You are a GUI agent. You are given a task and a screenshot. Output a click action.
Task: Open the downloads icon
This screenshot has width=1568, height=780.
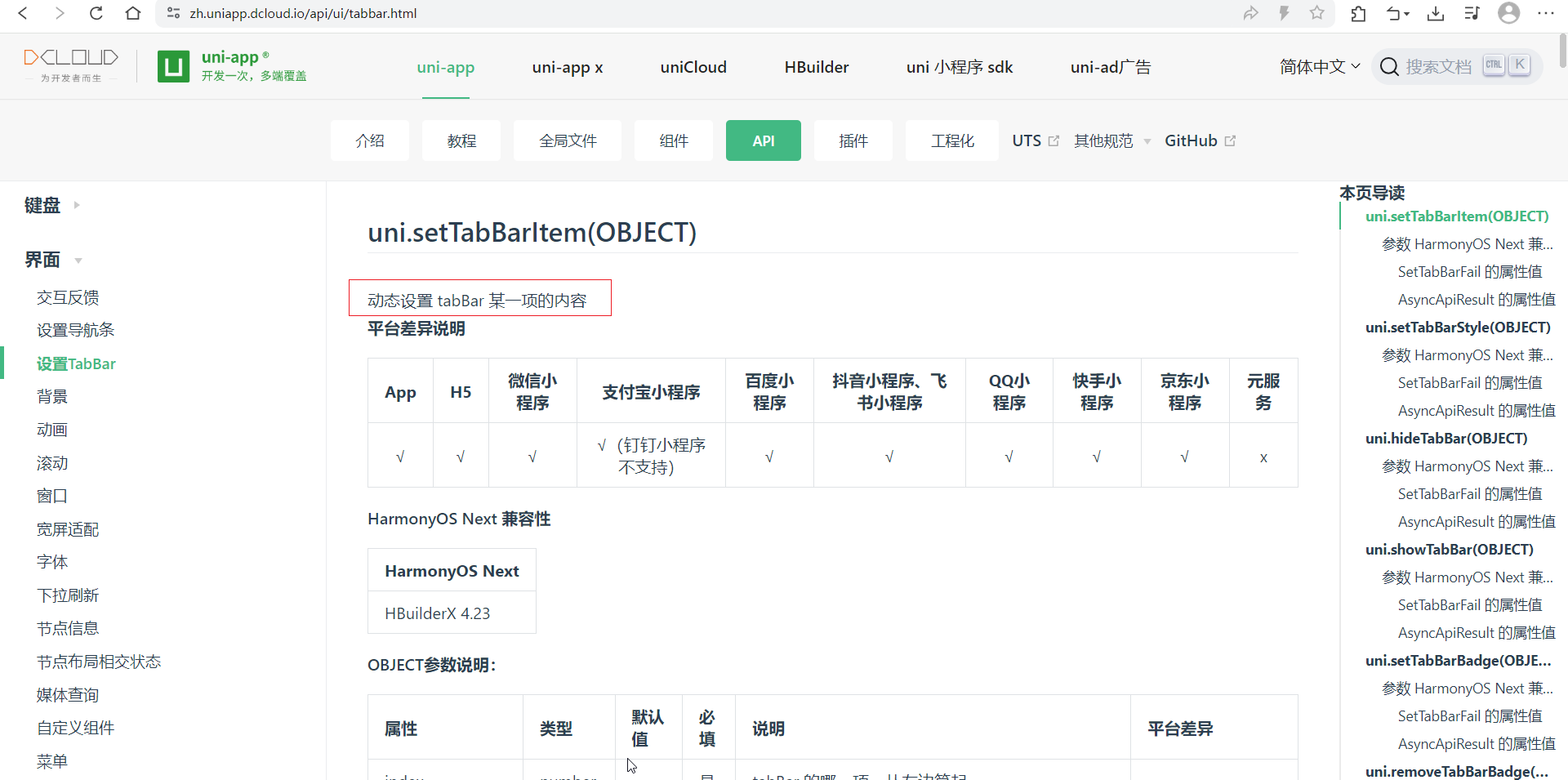tap(1436, 13)
